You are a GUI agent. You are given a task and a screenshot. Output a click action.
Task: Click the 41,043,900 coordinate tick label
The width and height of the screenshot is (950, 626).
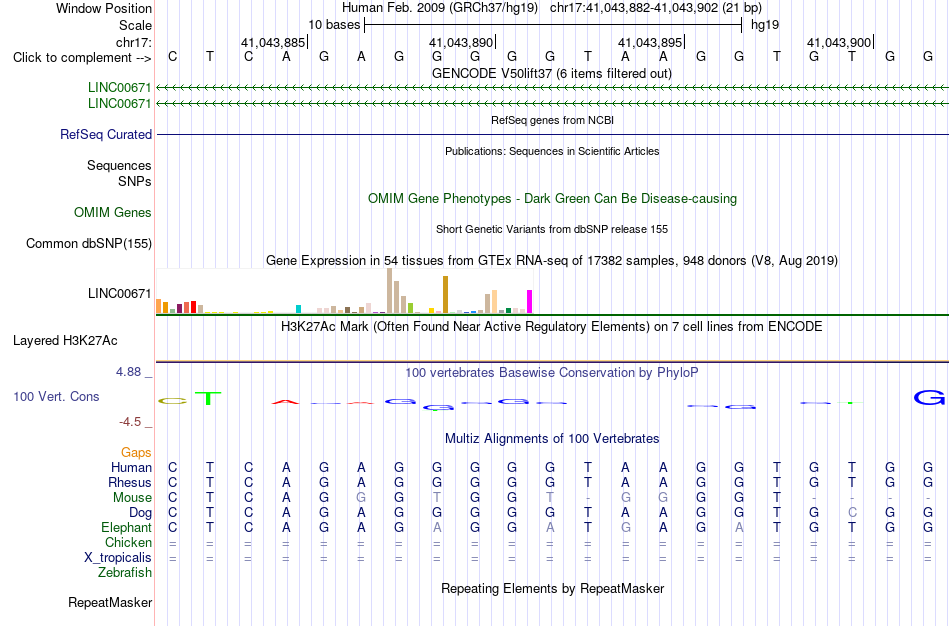tap(839, 42)
